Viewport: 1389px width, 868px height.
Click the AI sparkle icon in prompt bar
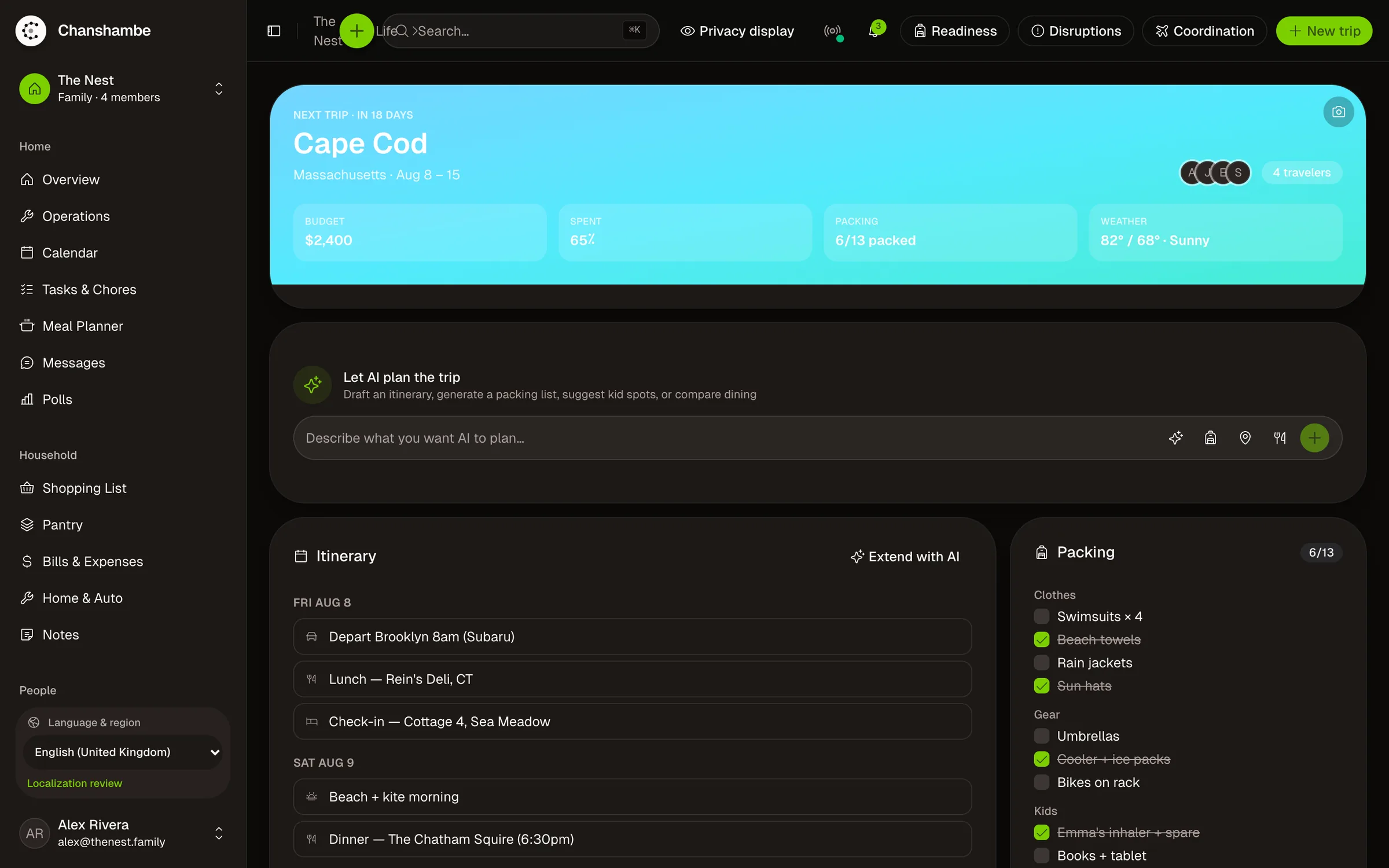click(1175, 438)
